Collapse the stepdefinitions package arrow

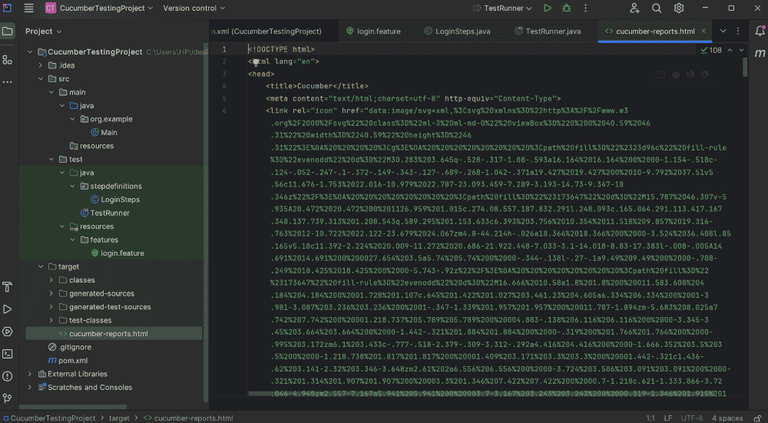point(73,186)
